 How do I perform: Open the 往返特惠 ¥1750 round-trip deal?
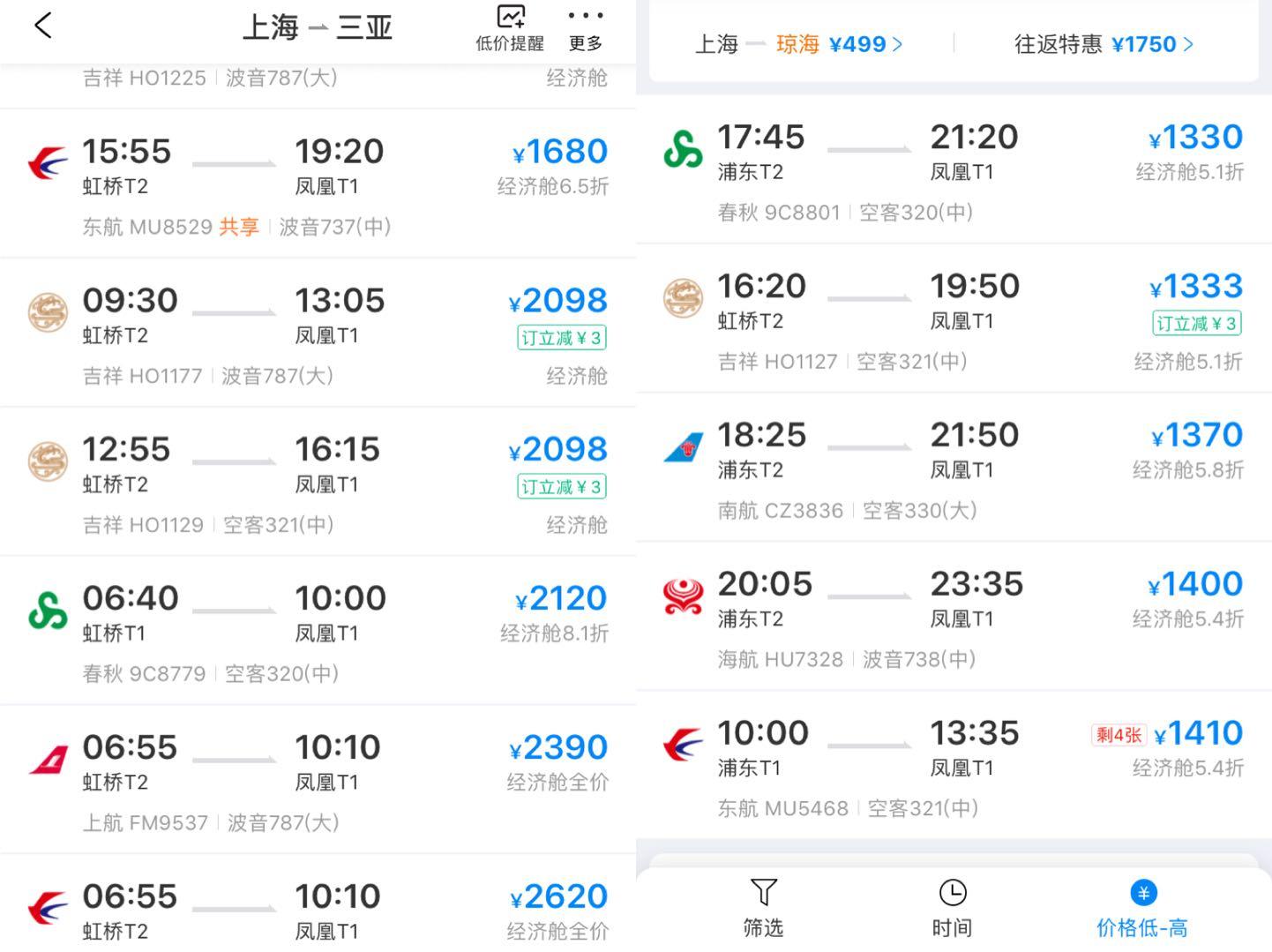point(1103,44)
